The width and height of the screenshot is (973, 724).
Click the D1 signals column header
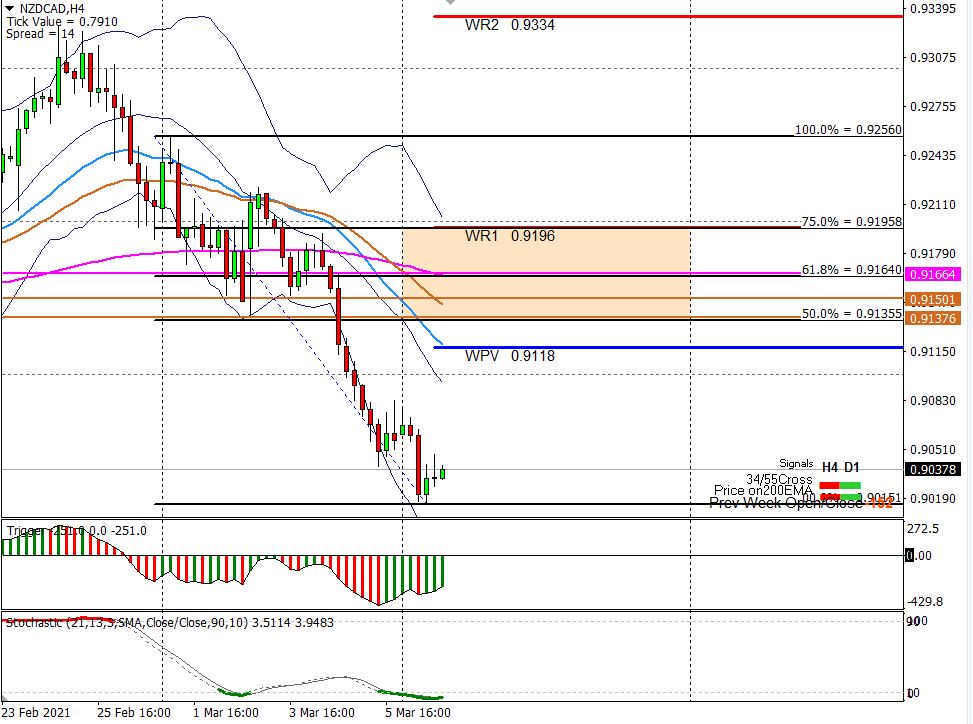[851, 467]
